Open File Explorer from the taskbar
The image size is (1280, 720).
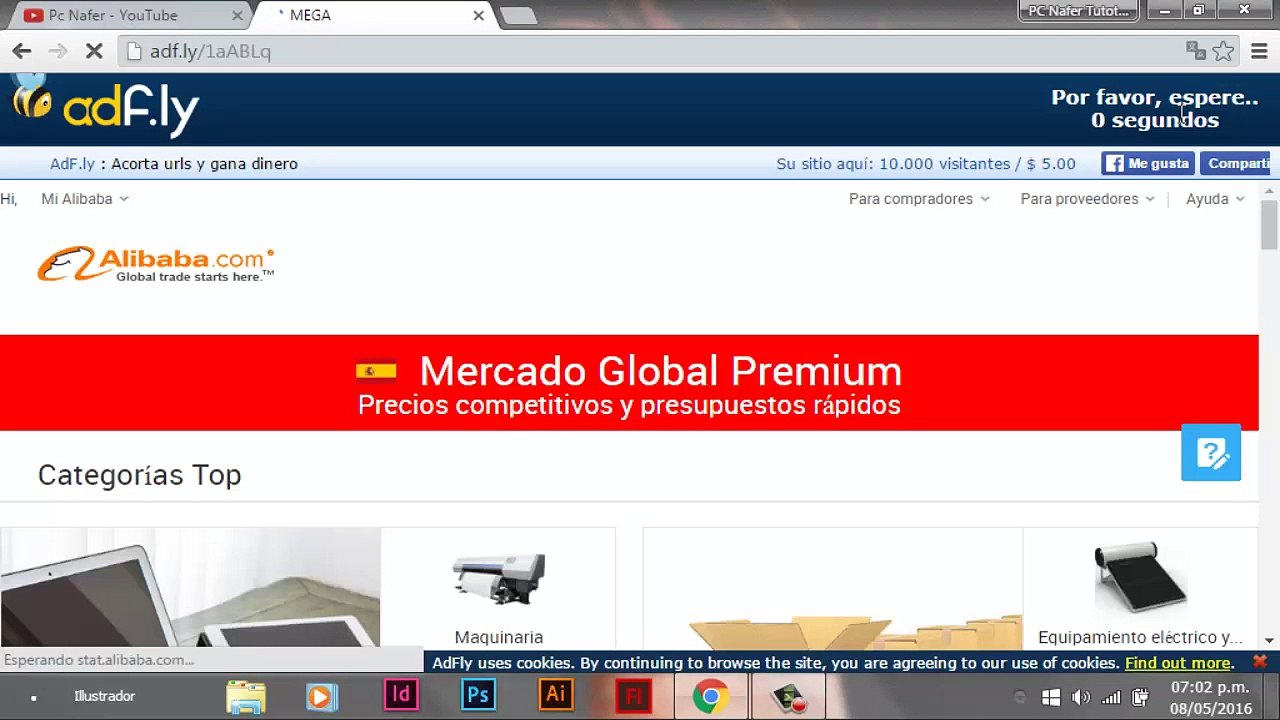(x=246, y=696)
